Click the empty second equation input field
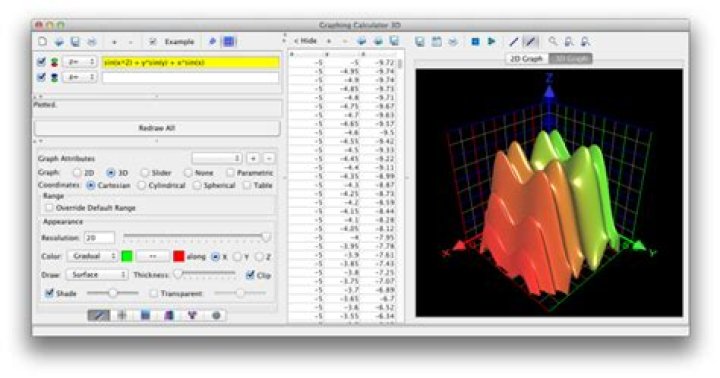The width and height of the screenshot is (720, 378). point(190,78)
